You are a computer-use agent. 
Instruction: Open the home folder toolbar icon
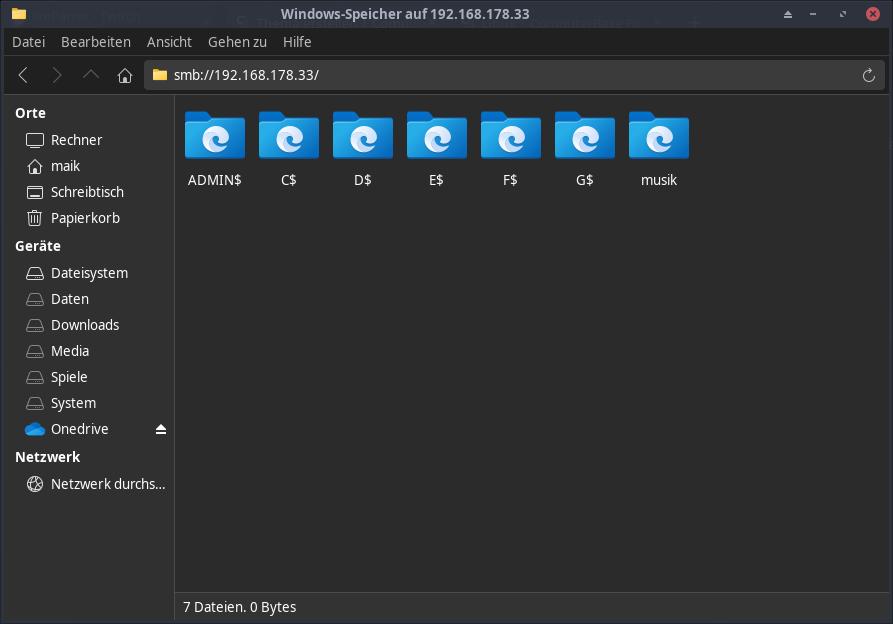tap(125, 75)
